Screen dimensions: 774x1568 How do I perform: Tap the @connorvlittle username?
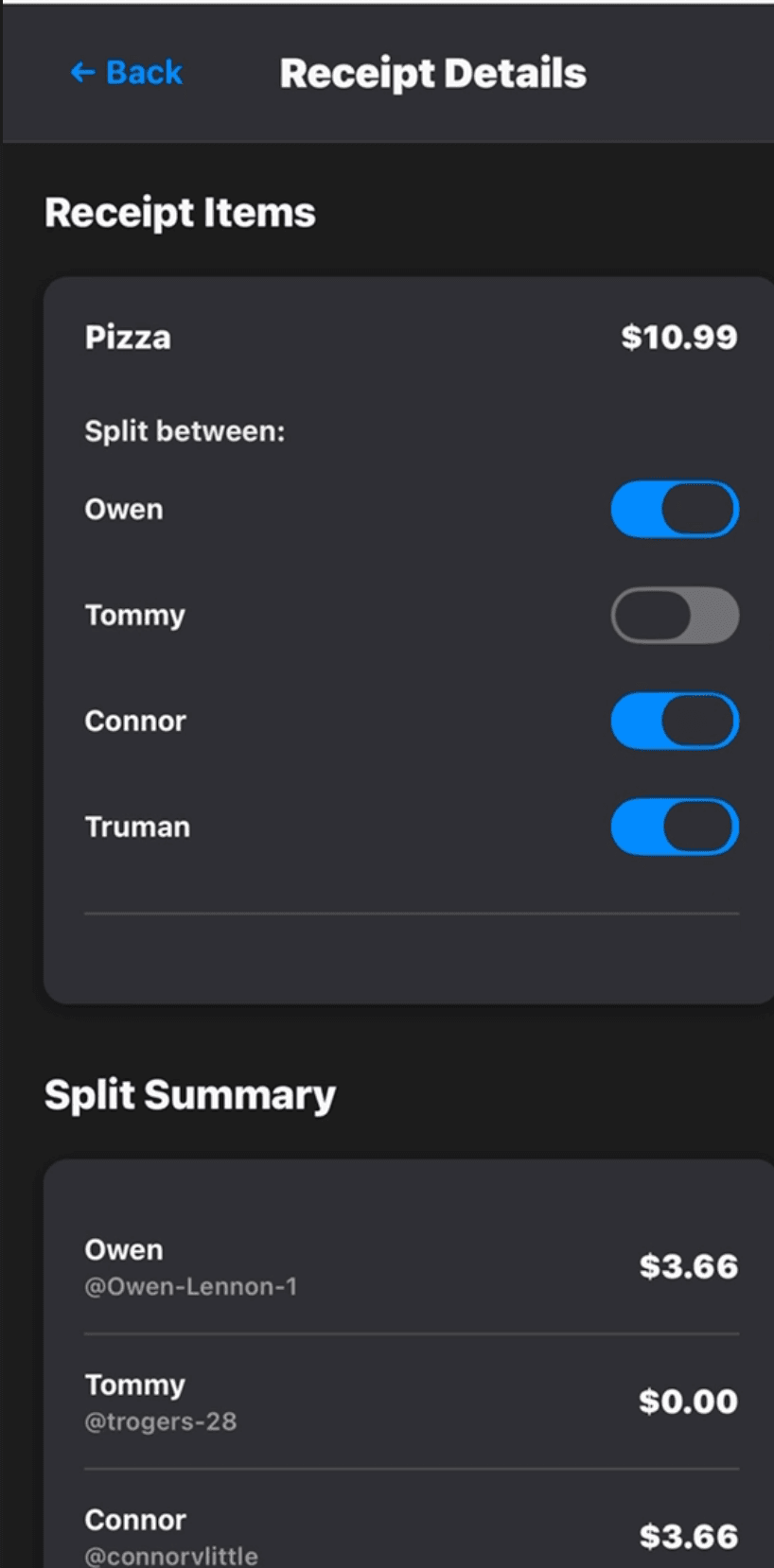pos(171,1556)
